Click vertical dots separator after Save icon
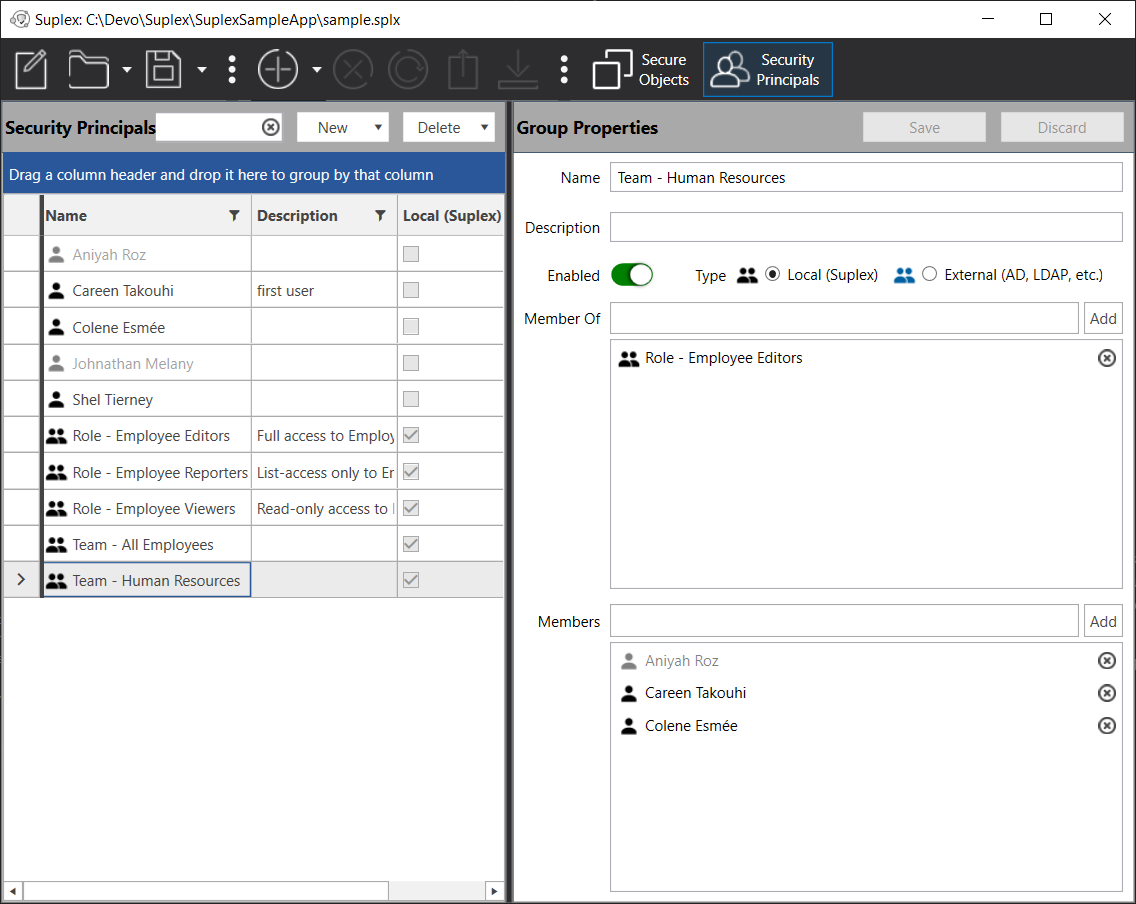The height and width of the screenshot is (904, 1136). point(232,70)
